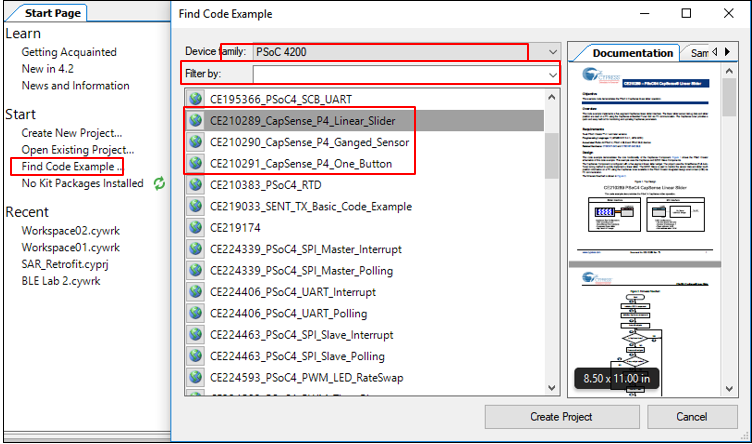The width and height of the screenshot is (752, 444).
Task: Click documentation preview scroll-up arrow
Action: coord(729,71)
